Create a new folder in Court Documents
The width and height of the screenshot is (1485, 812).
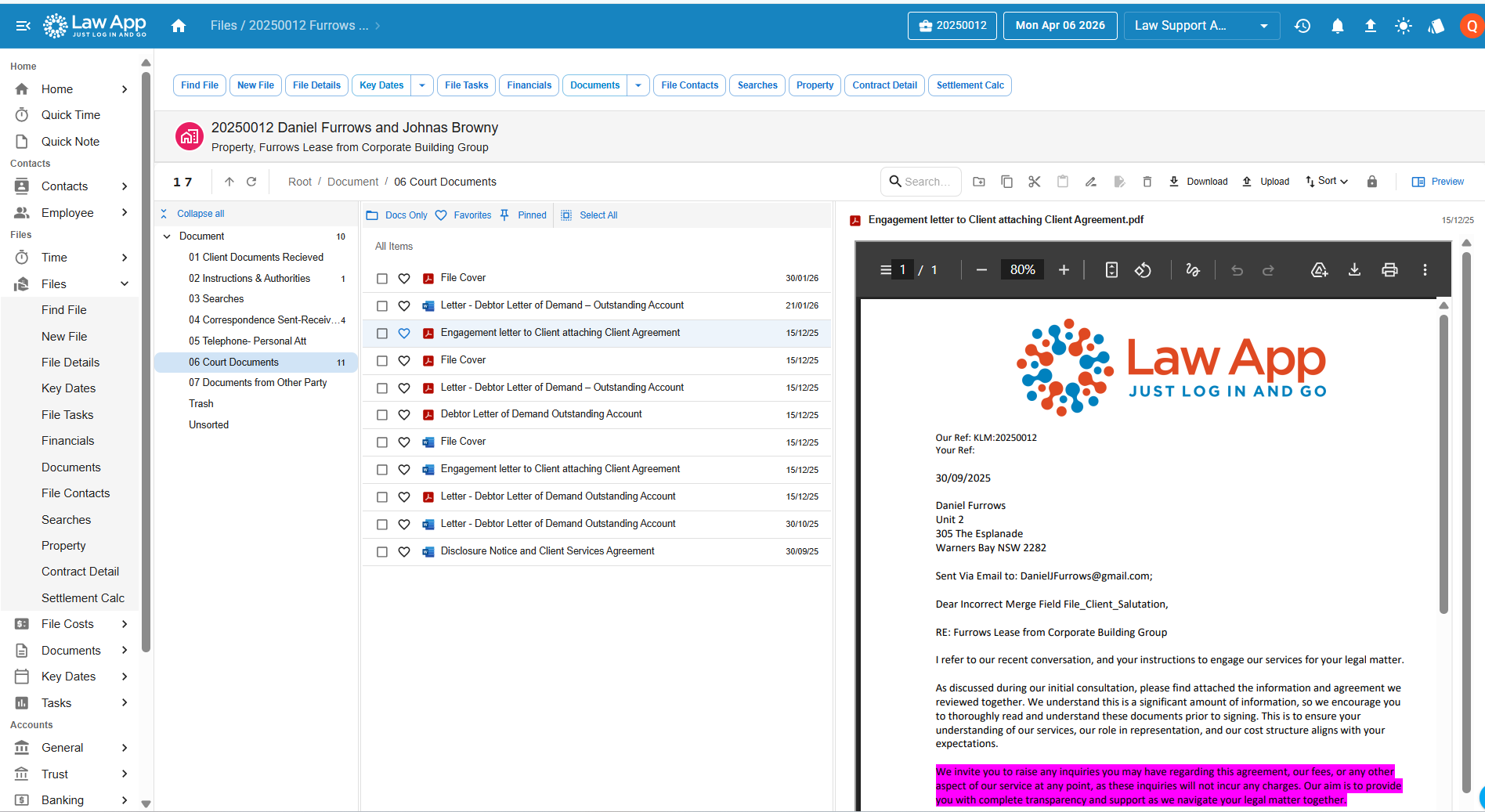click(978, 181)
